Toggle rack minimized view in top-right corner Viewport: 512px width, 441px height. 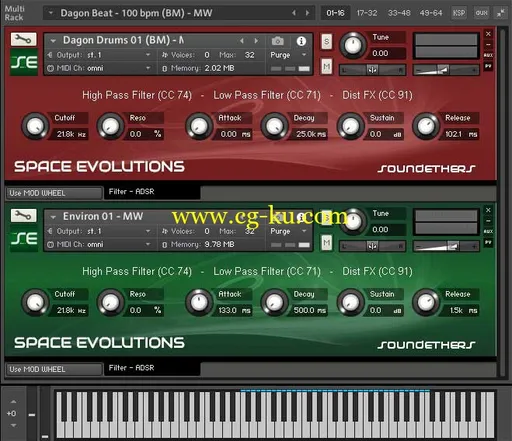coord(500,13)
